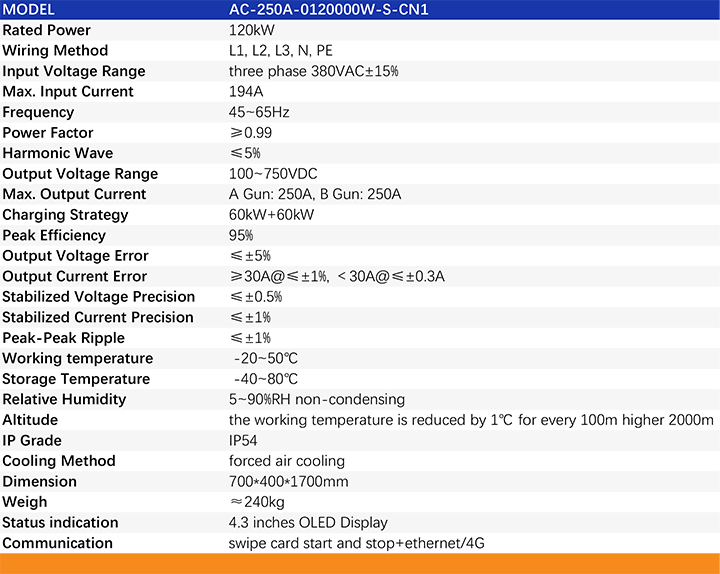Select the three phase 380VAC±15% value
The height and width of the screenshot is (574, 720).
click(314, 71)
